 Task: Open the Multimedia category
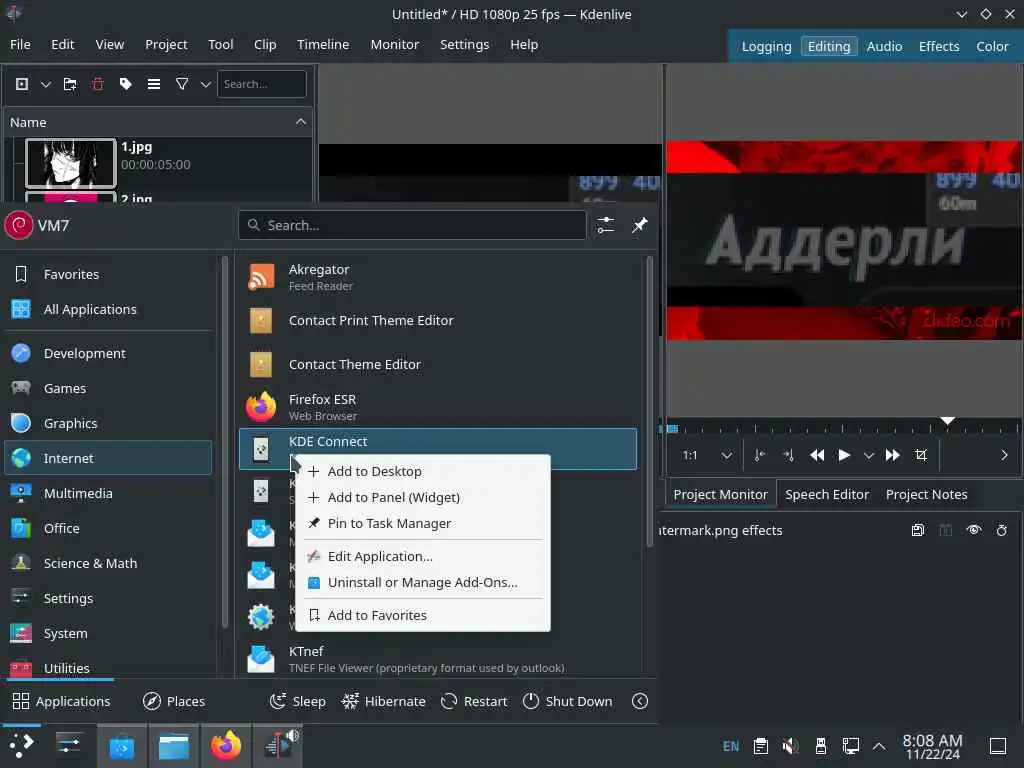pos(108,494)
